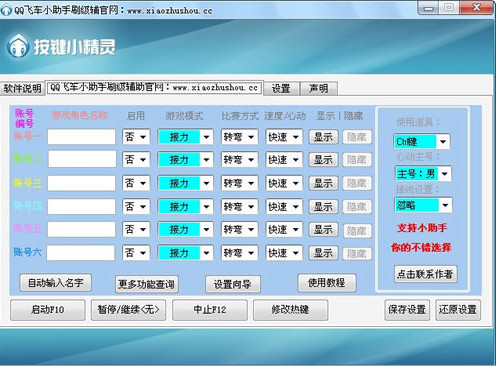Viewport: 496px width, 366px height.
Task: Open the 速度 快速 dropdown for 账号六
Action: click(284, 253)
